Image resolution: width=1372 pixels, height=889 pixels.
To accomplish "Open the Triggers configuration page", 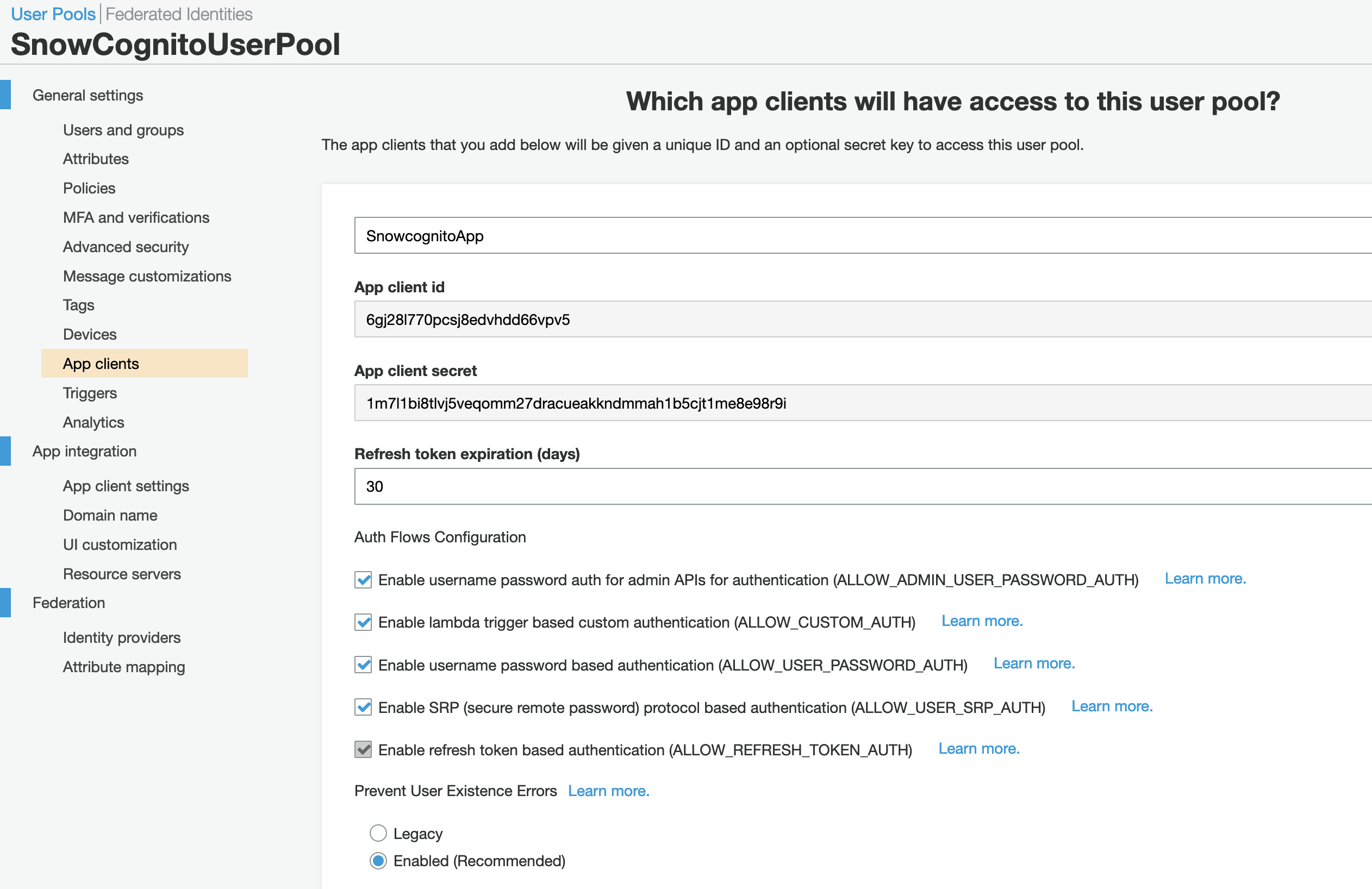I will click(x=89, y=393).
